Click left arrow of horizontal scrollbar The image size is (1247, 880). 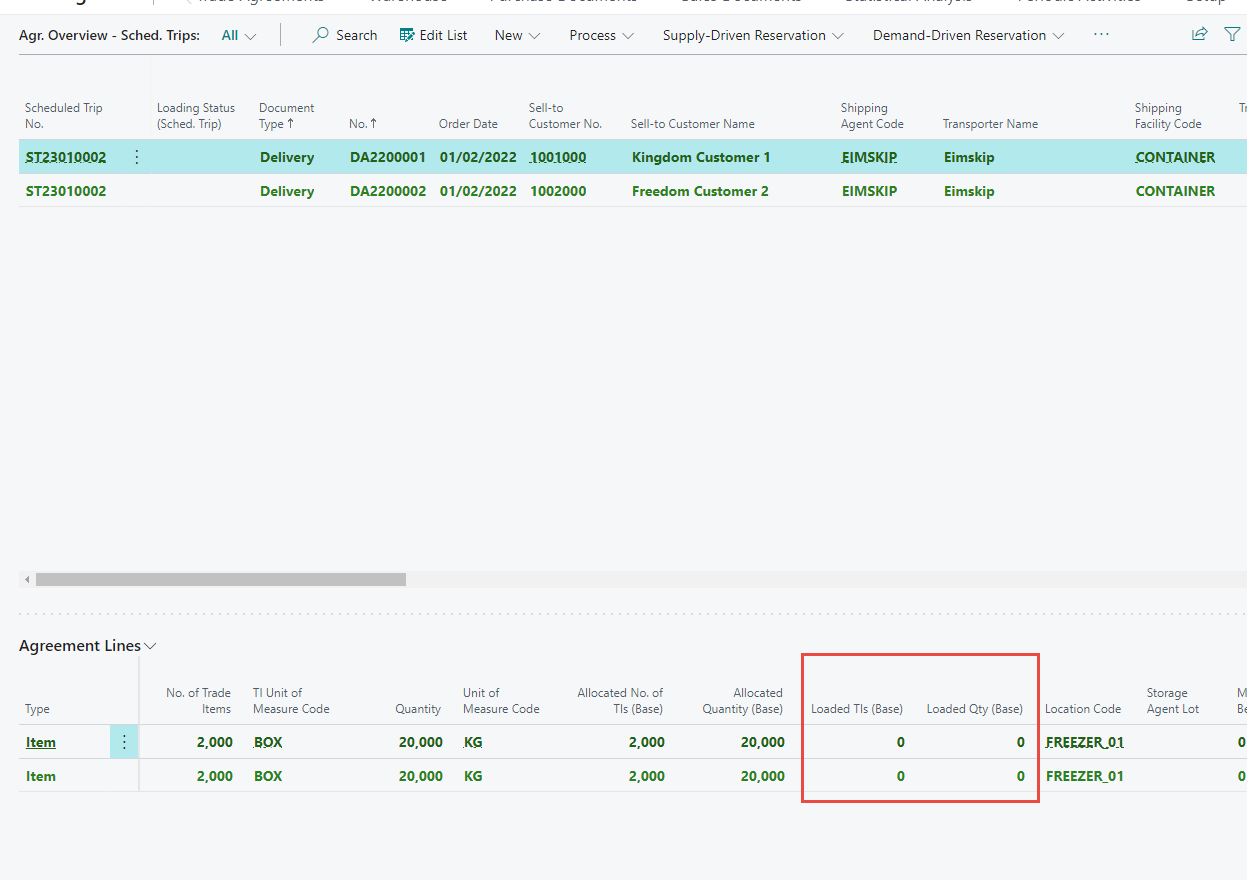(x=27, y=579)
